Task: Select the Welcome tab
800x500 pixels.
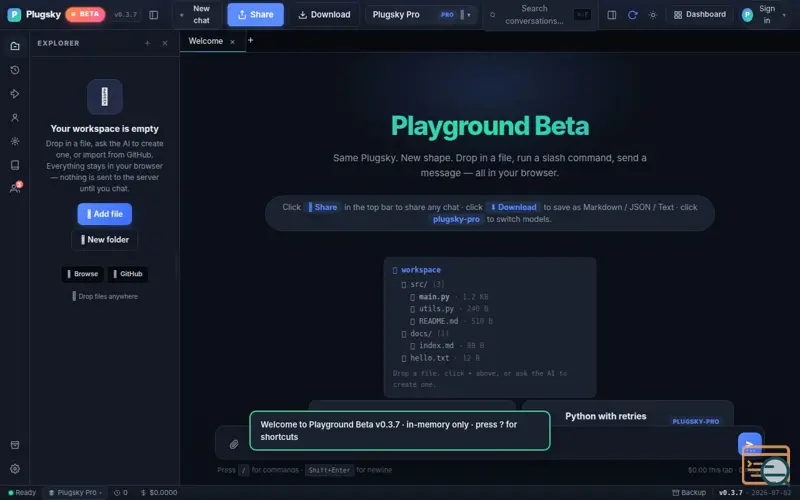Action: coord(206,41)
